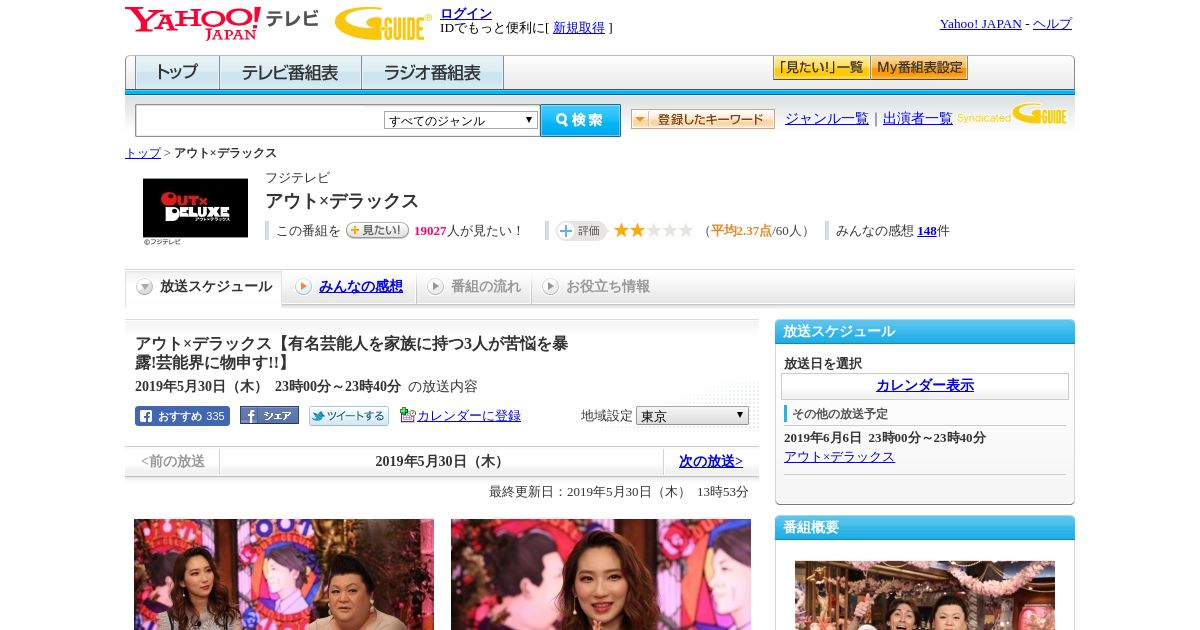
Task: Open the left broadcast photo thumbnail
Action: pos(284,574)
